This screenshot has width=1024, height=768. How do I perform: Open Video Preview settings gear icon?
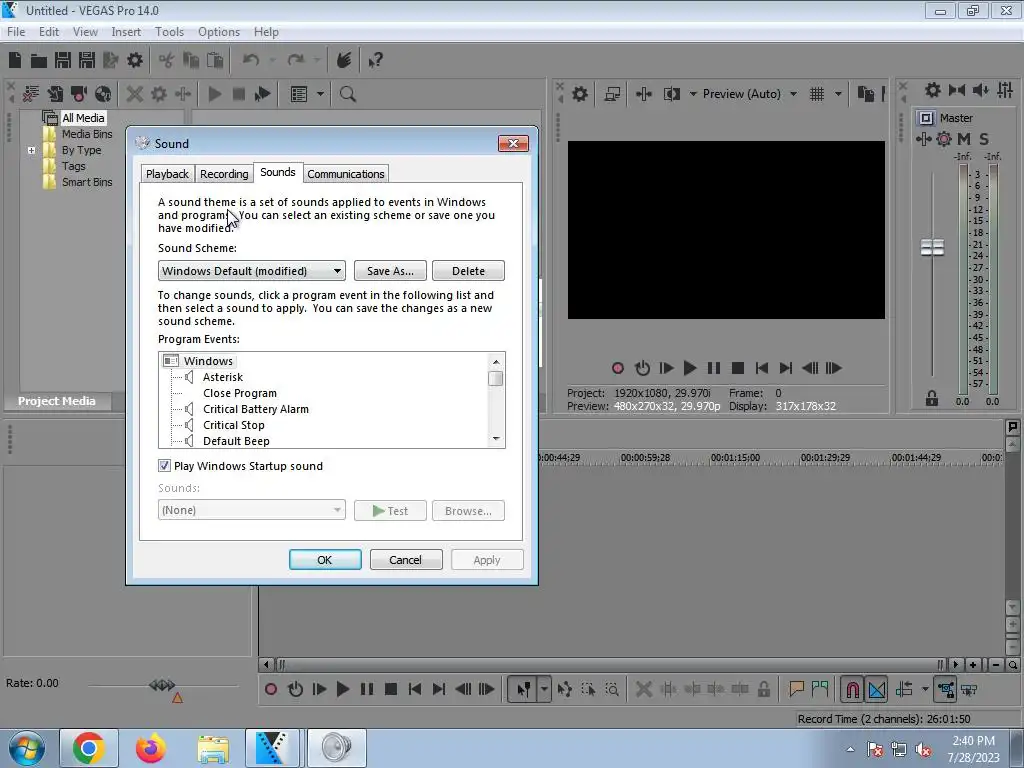tap(580, 94)
